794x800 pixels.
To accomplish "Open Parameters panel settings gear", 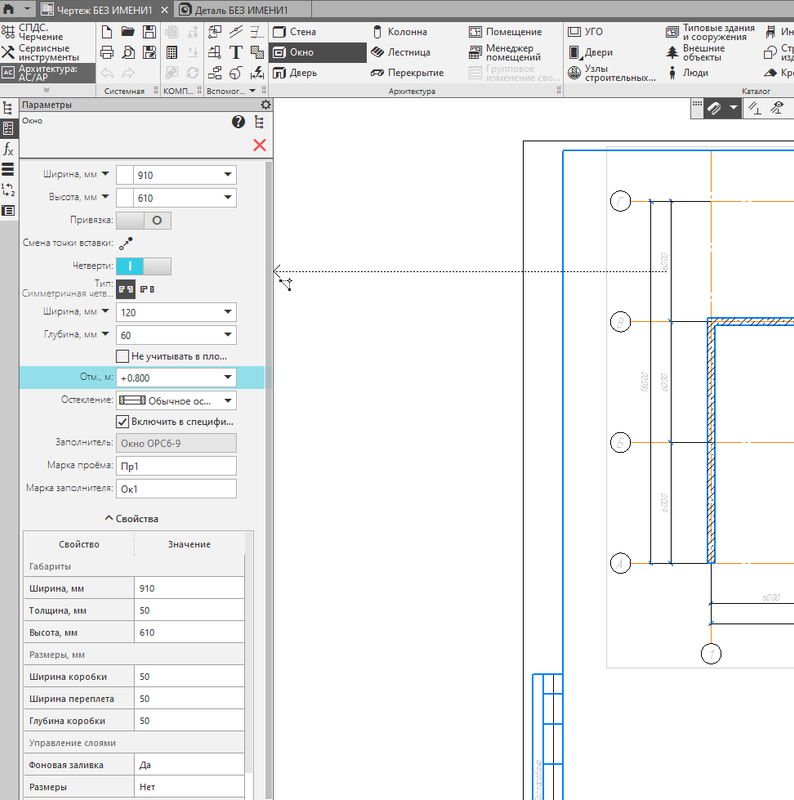I will (x=265, y=105).
